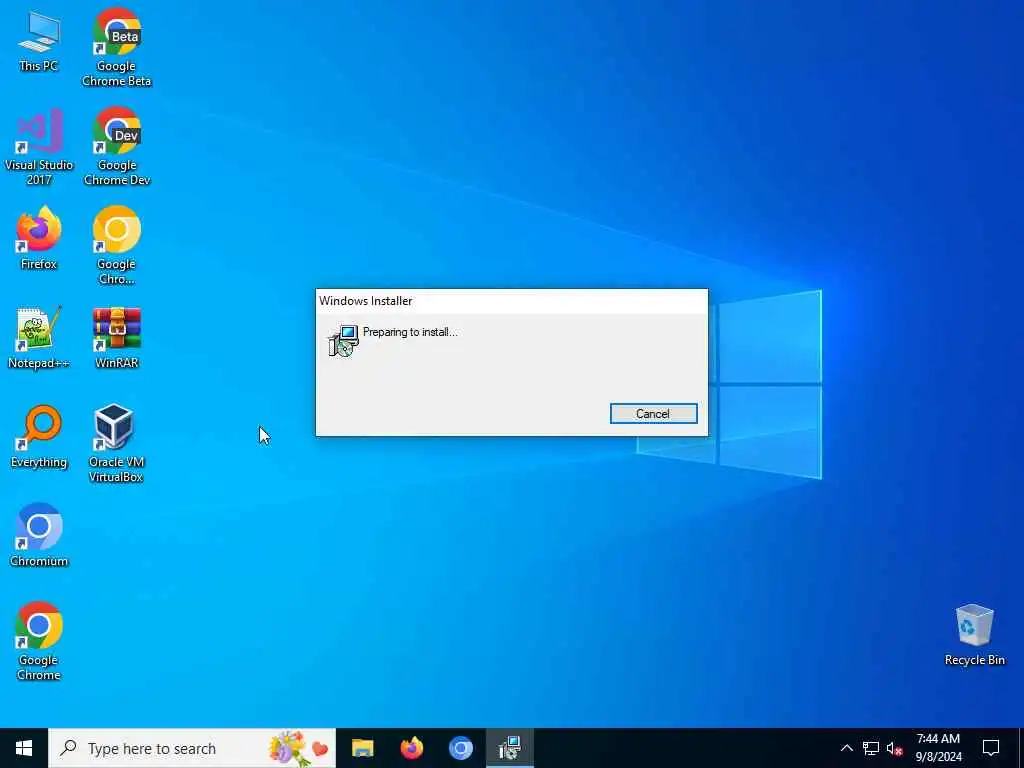Viewport: 1024px width, 768px height.
Task: Open clock and date flyout 7:44 AM
Action: pos(938,748)
